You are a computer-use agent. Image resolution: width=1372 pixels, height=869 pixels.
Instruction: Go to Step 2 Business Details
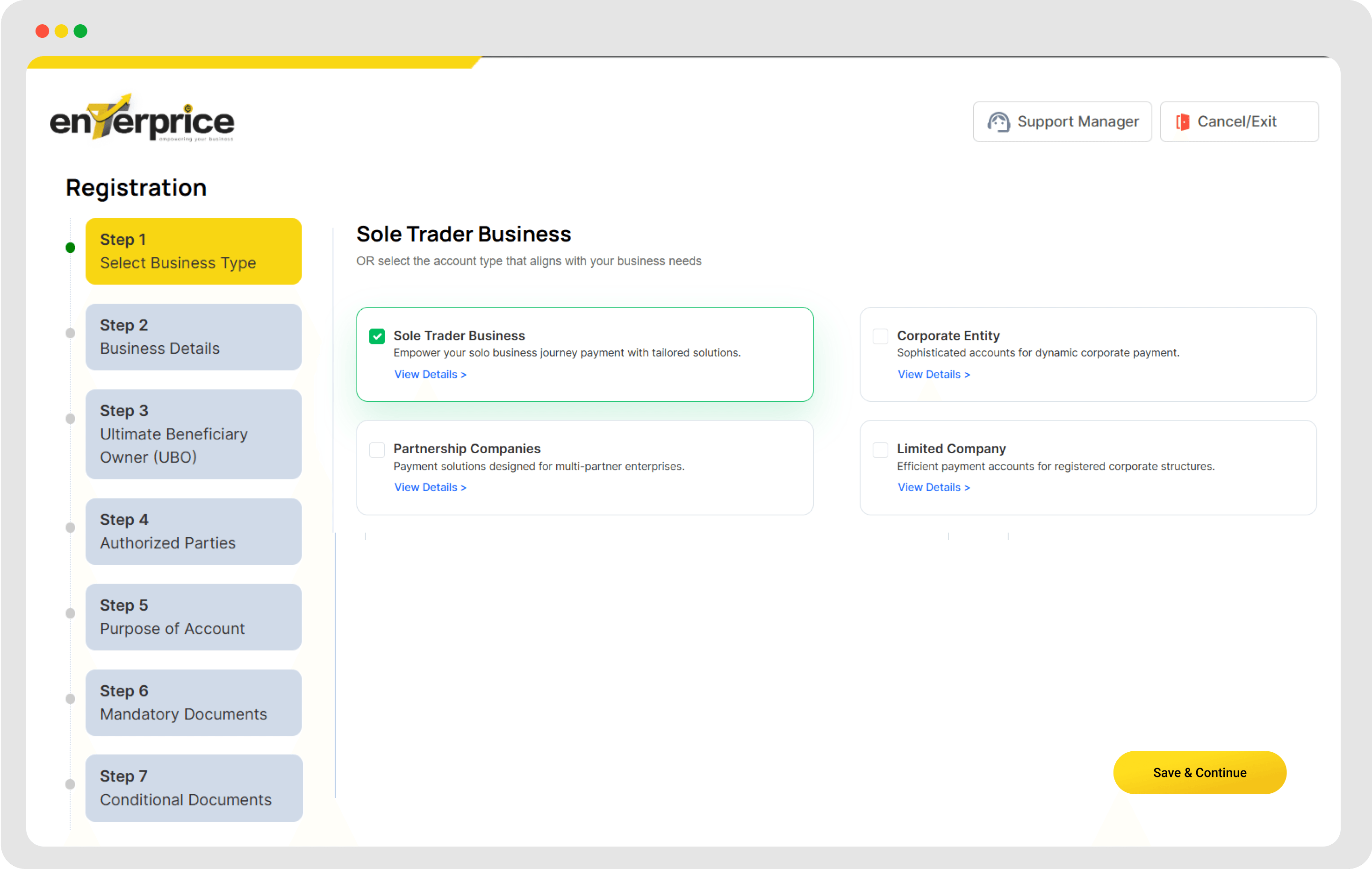[x=193, y=336]
